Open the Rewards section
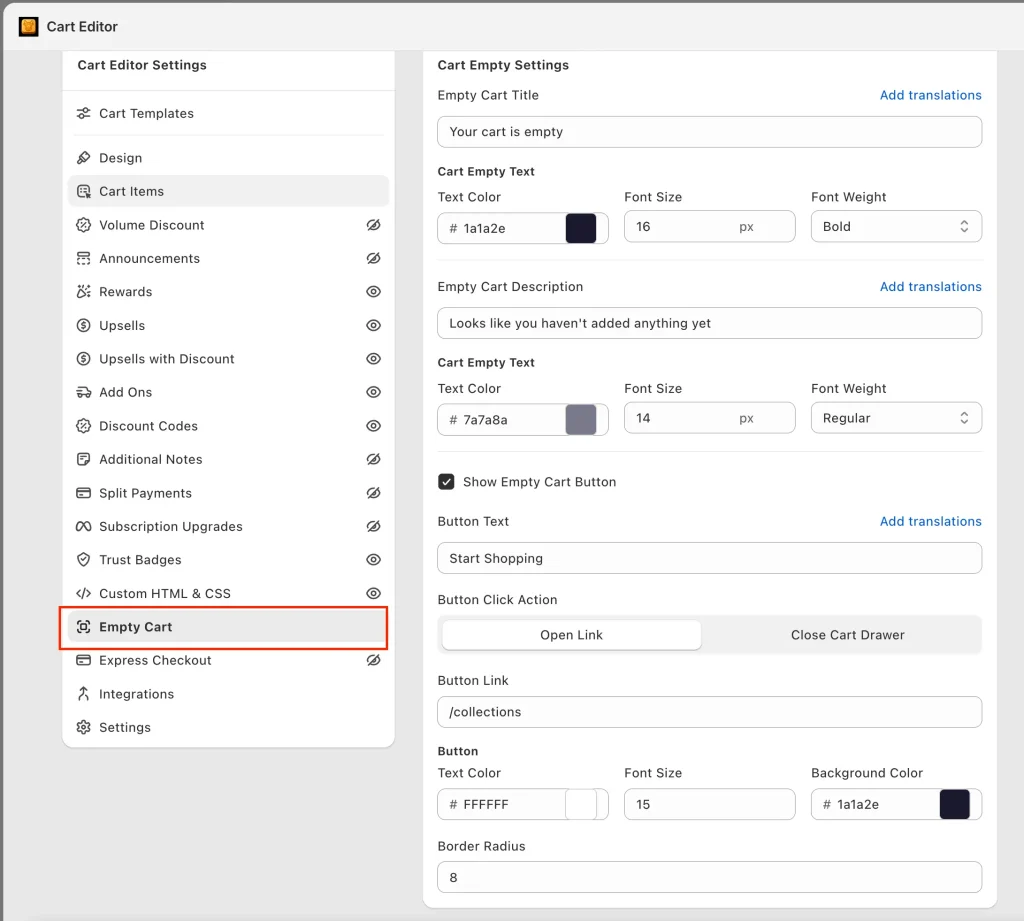This screenshot has width=1024, height=921. pos(228,292)
